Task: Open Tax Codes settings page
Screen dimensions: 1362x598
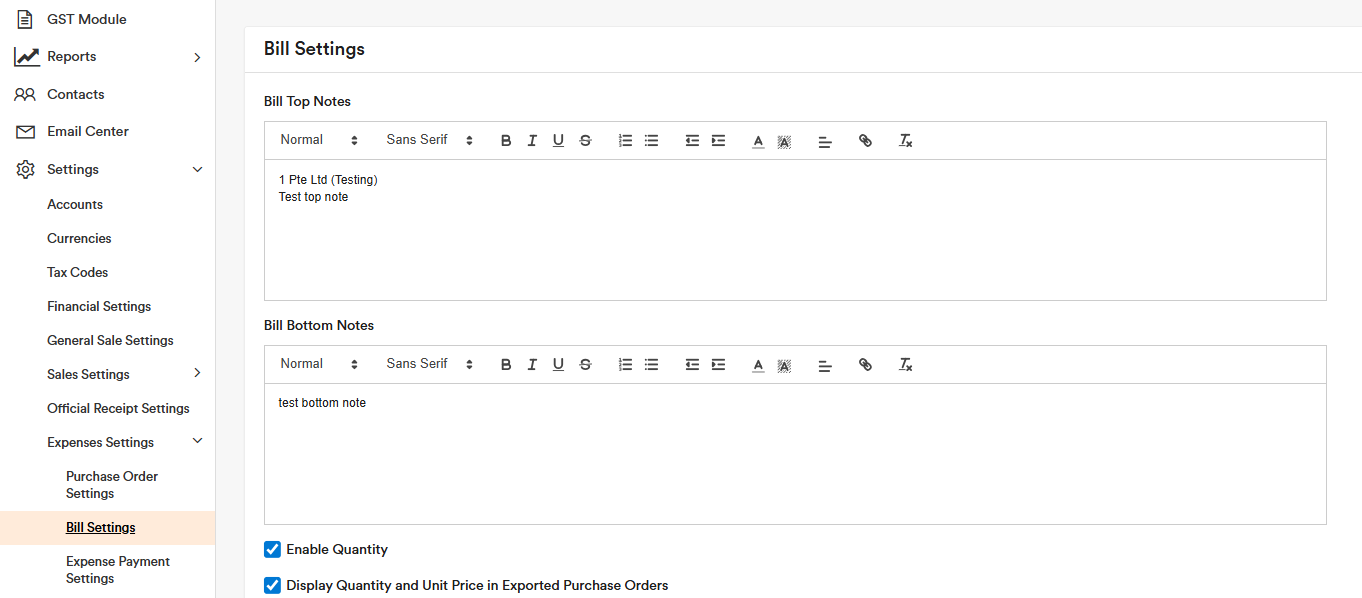Action: click(x=77, y=272)
